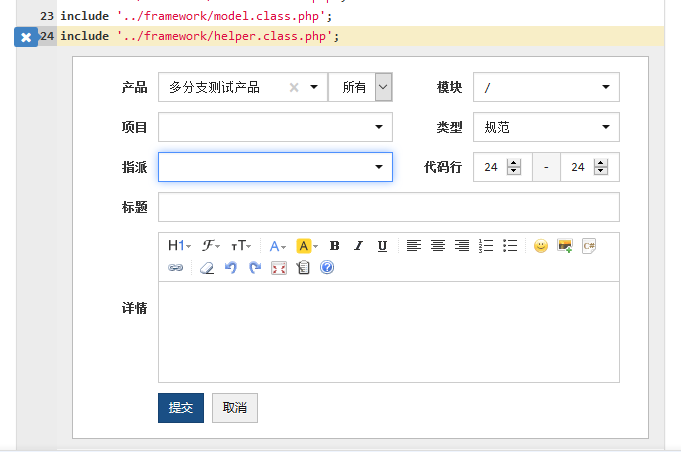This screenshot has height=452, width=681.
Task: Insert ordered numbered list
Action: coord(487,246)
